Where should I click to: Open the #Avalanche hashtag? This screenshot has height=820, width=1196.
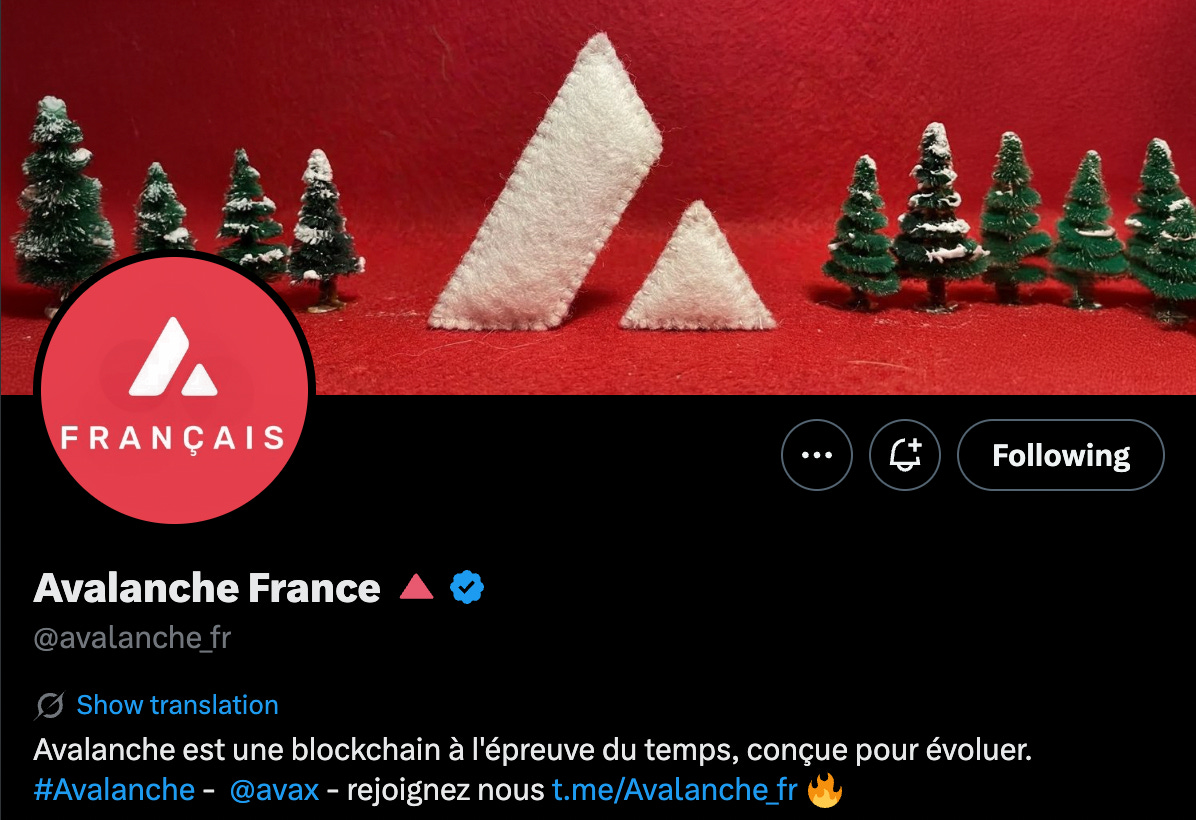tap(114, 790)
